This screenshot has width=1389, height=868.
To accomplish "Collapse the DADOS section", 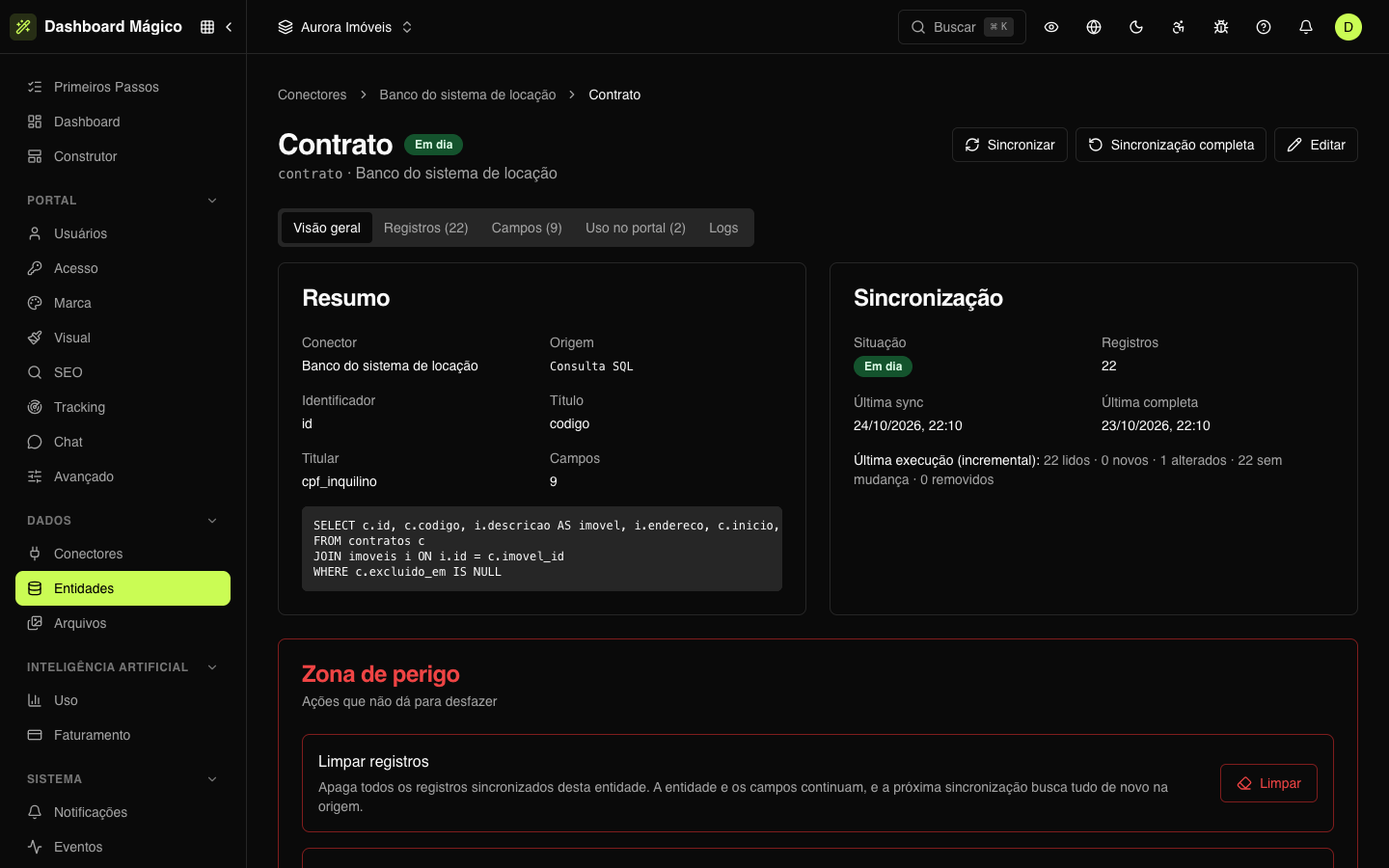I will point(123,521).
